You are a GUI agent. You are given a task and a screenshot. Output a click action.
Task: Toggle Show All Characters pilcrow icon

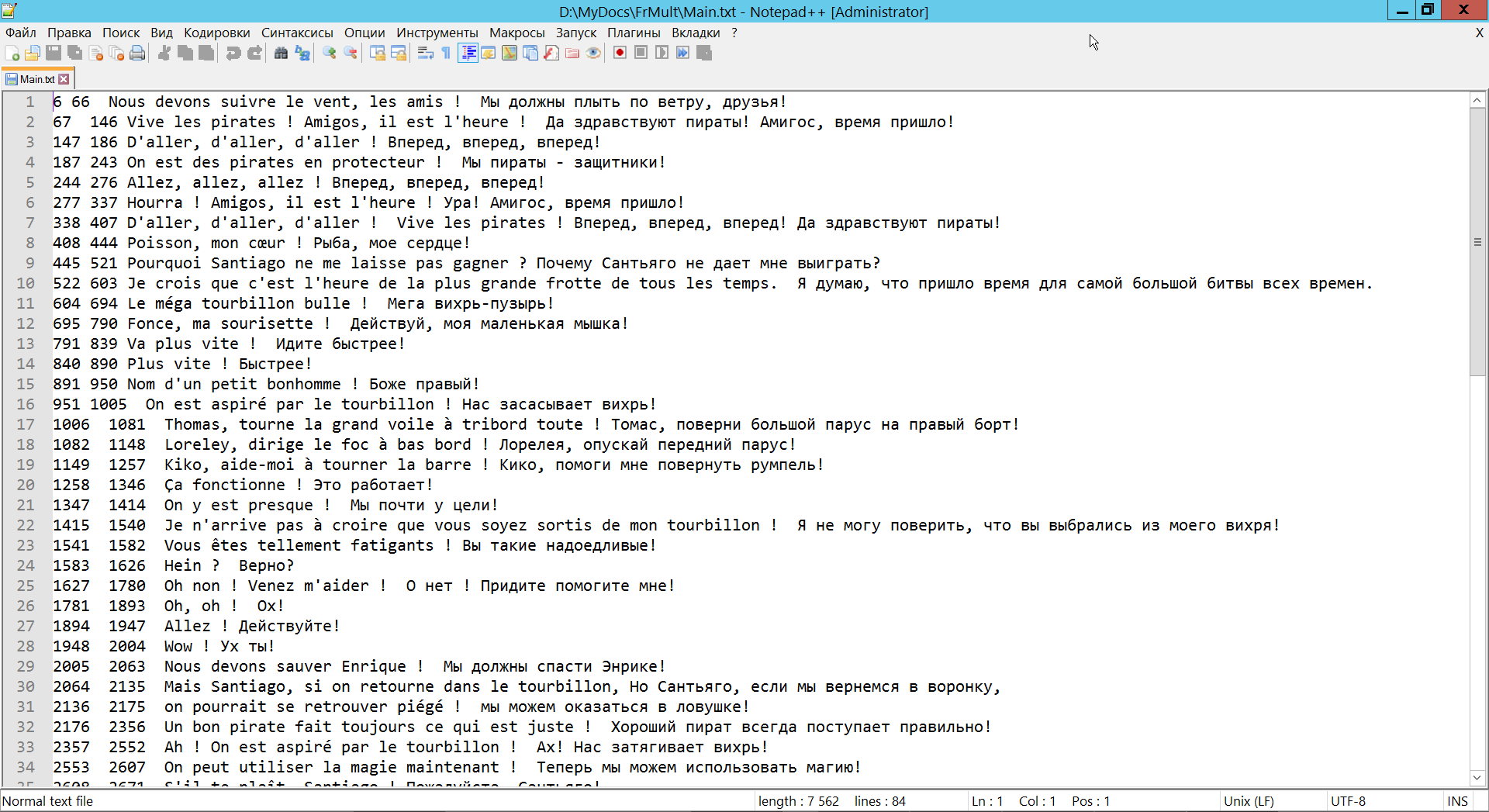(x=446, y=53)
